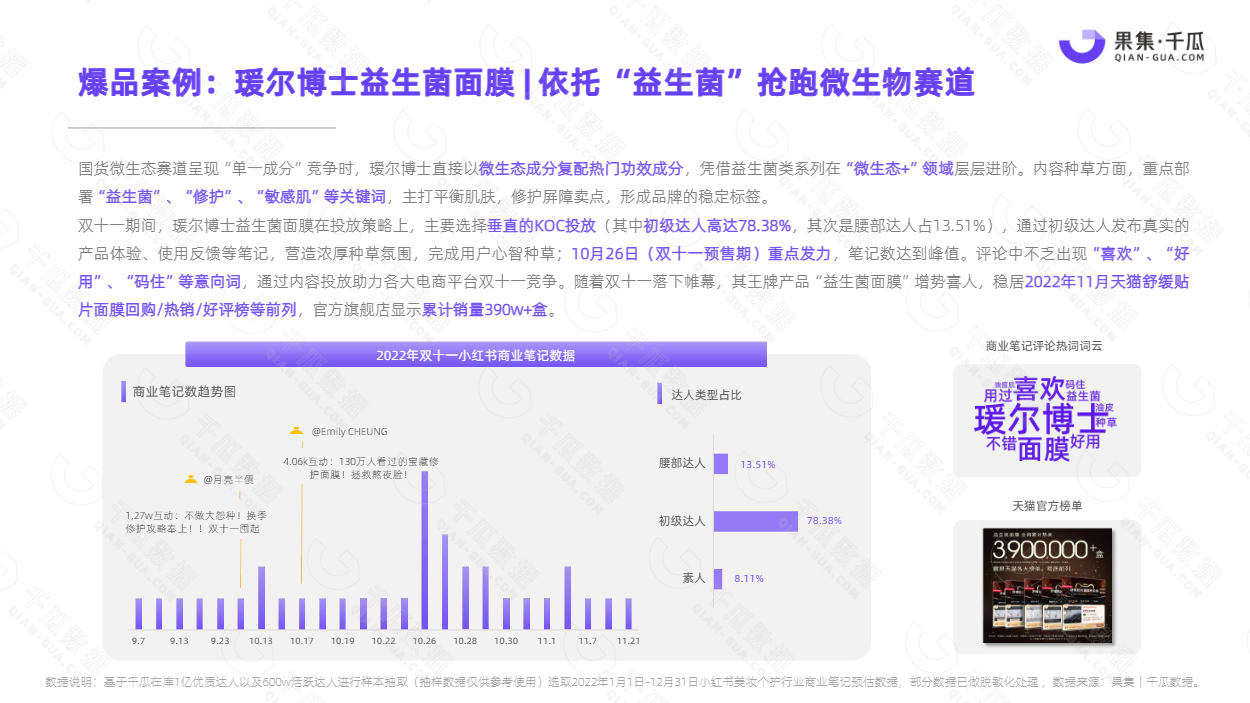The image size is (1250, 703).
Task: Click the word 好用 in word cloud
Action: [x=1085, y=441]
